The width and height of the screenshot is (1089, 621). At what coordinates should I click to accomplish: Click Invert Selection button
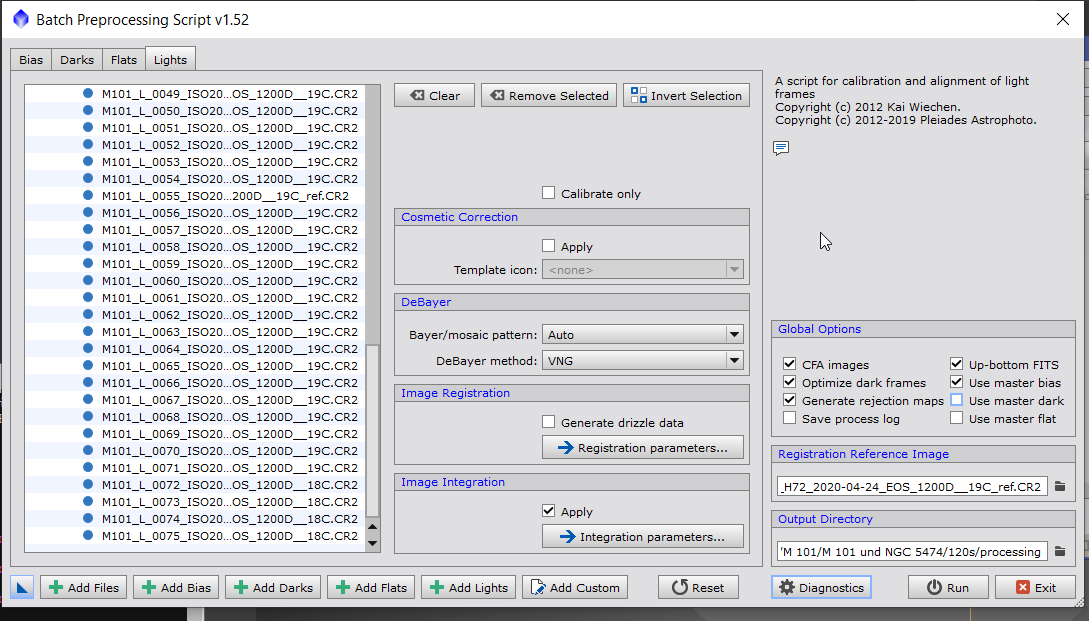coord(686,95)
